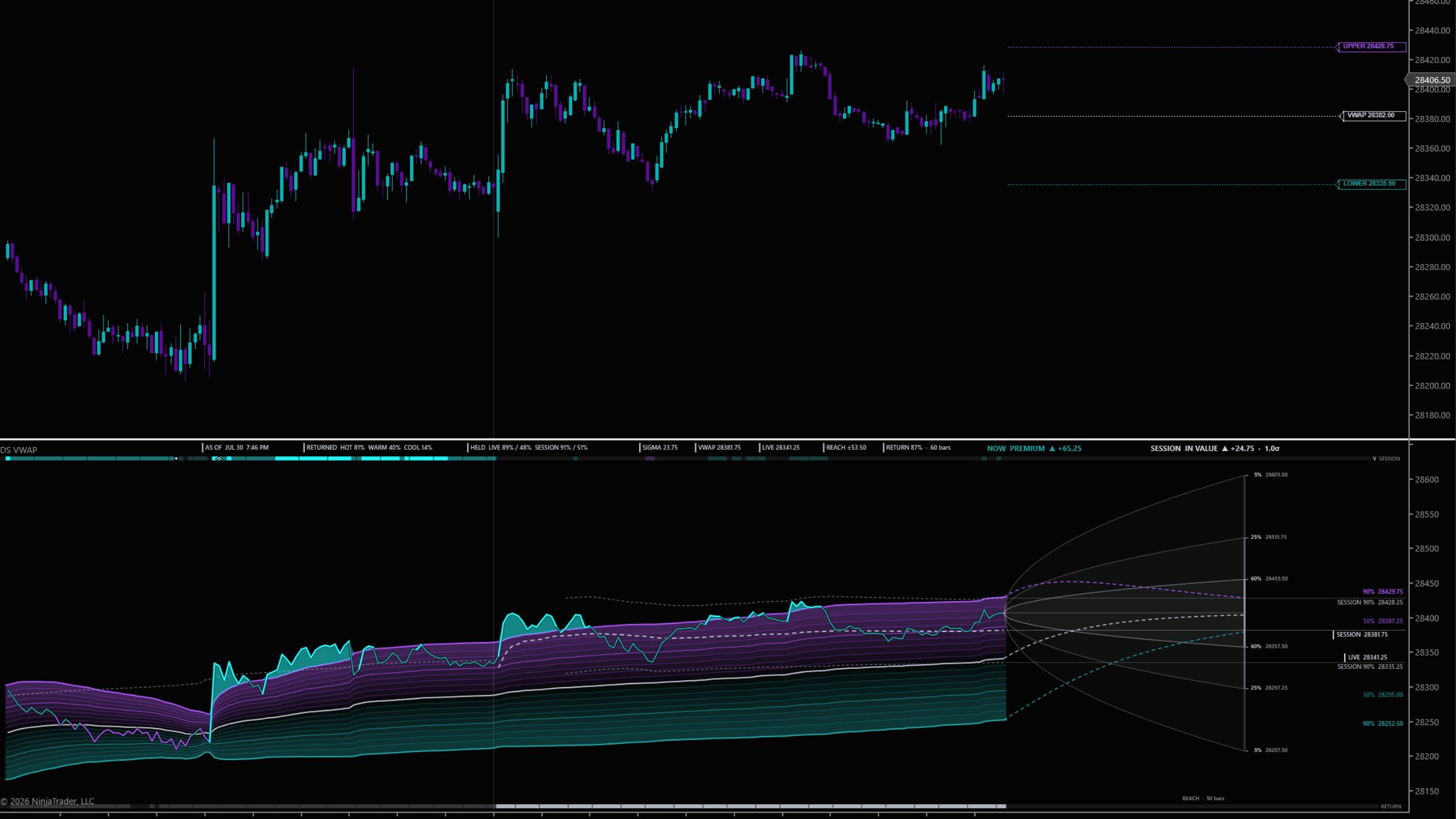Click the 60% 28357.50 cone label

point(1269,646)
